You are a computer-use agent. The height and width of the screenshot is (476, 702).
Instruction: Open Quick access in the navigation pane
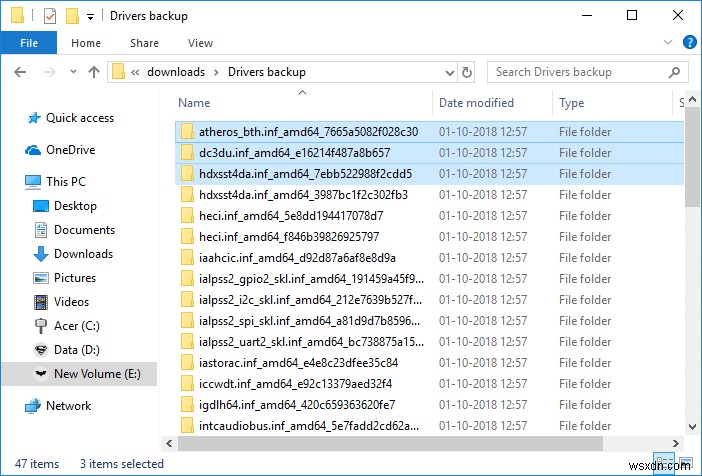pyautogui.click(x=70, y=118)
